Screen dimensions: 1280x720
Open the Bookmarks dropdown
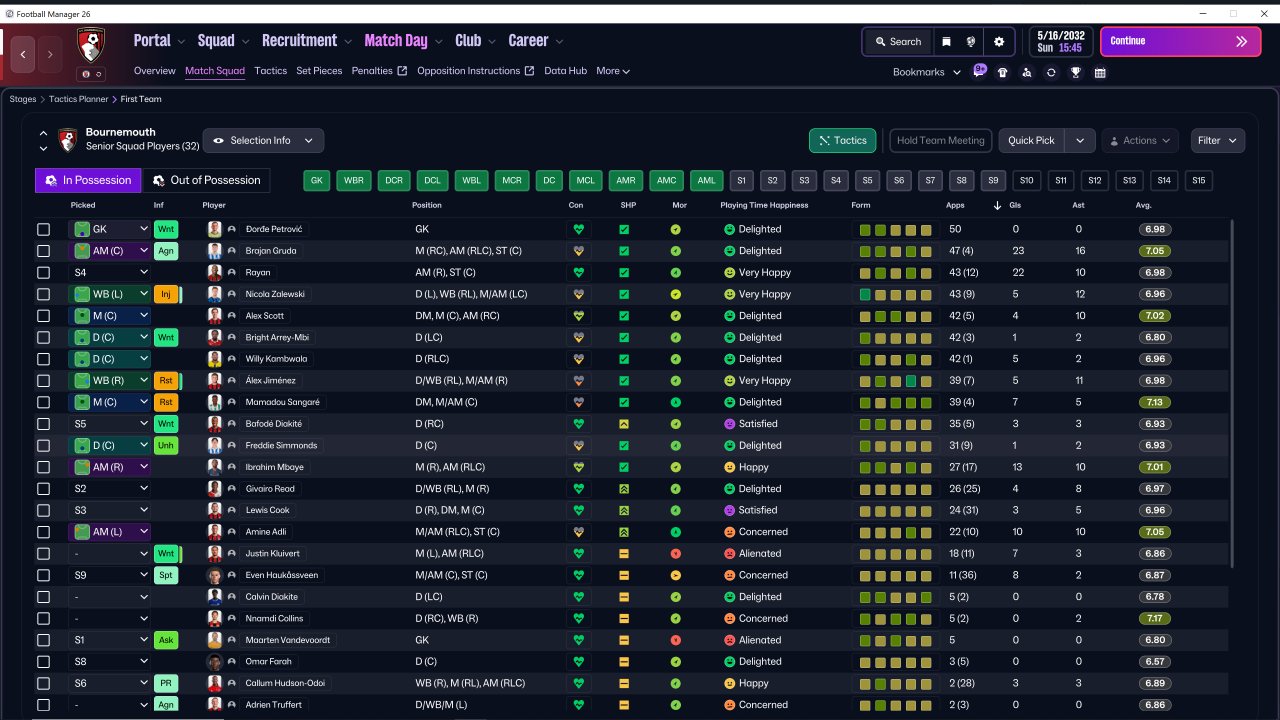927,72
